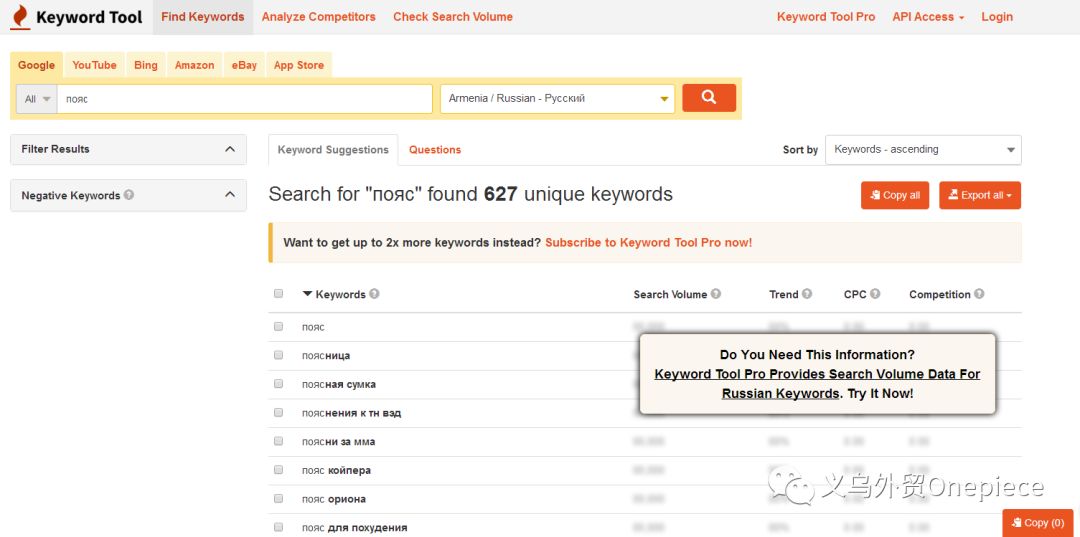Check the box for пояс койпера
This screenshot has width=1080, height=537.
click(278, 470)
